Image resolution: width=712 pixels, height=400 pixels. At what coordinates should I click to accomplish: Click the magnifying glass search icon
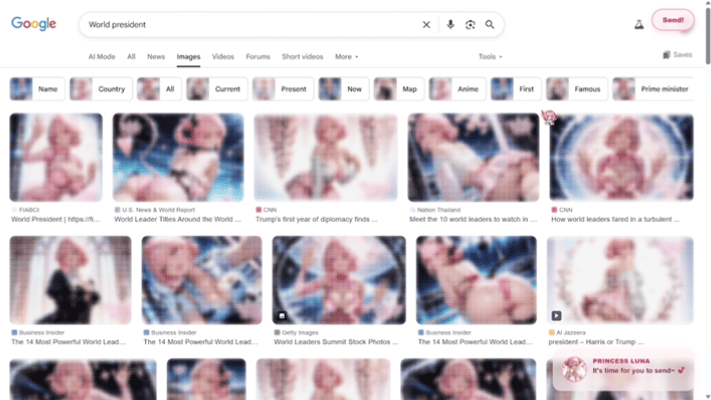tap(490, 25)
